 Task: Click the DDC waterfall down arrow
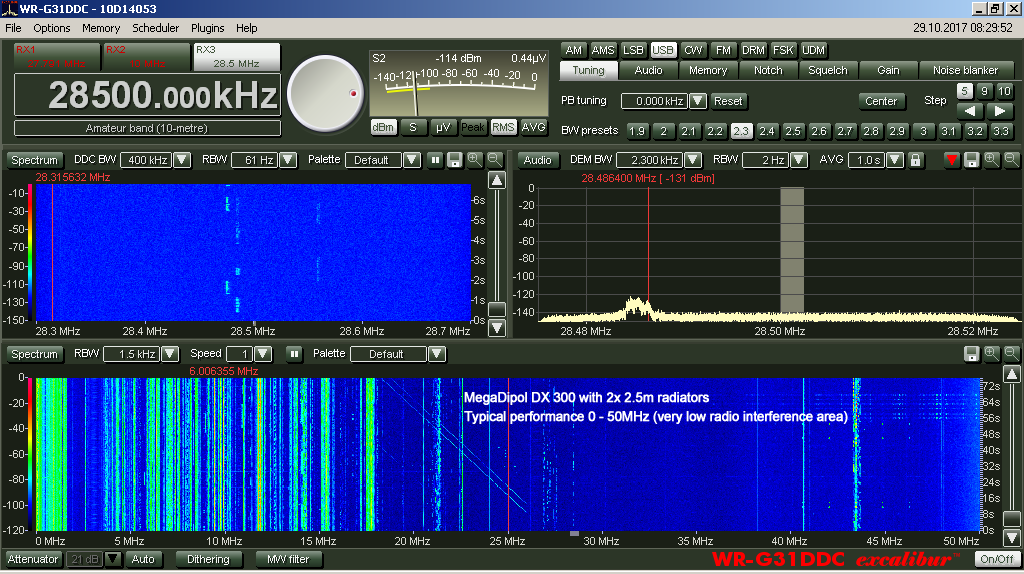(497, 328)
